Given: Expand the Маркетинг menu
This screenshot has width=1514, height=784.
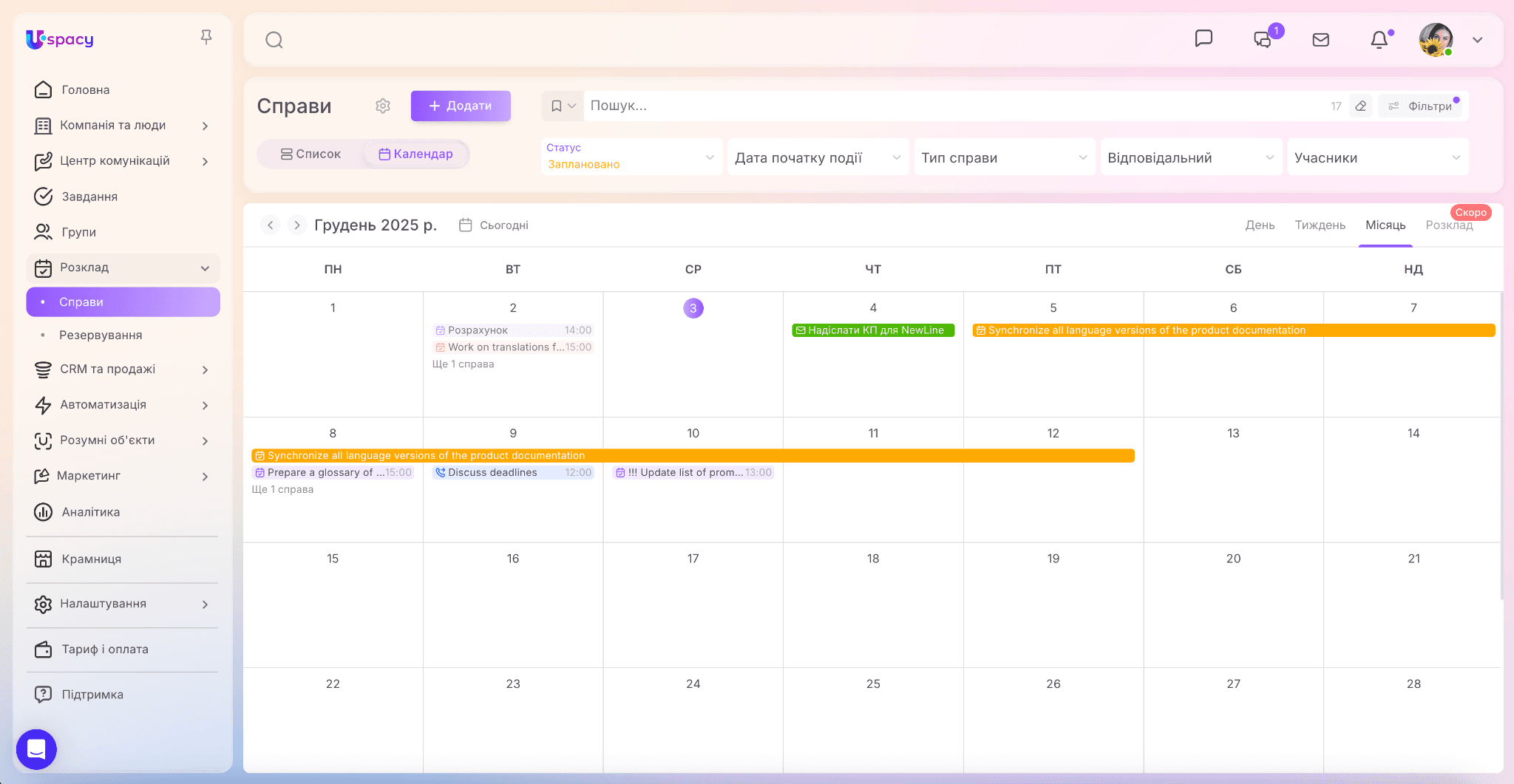Looking at the screenshot, I should [123, 476].
